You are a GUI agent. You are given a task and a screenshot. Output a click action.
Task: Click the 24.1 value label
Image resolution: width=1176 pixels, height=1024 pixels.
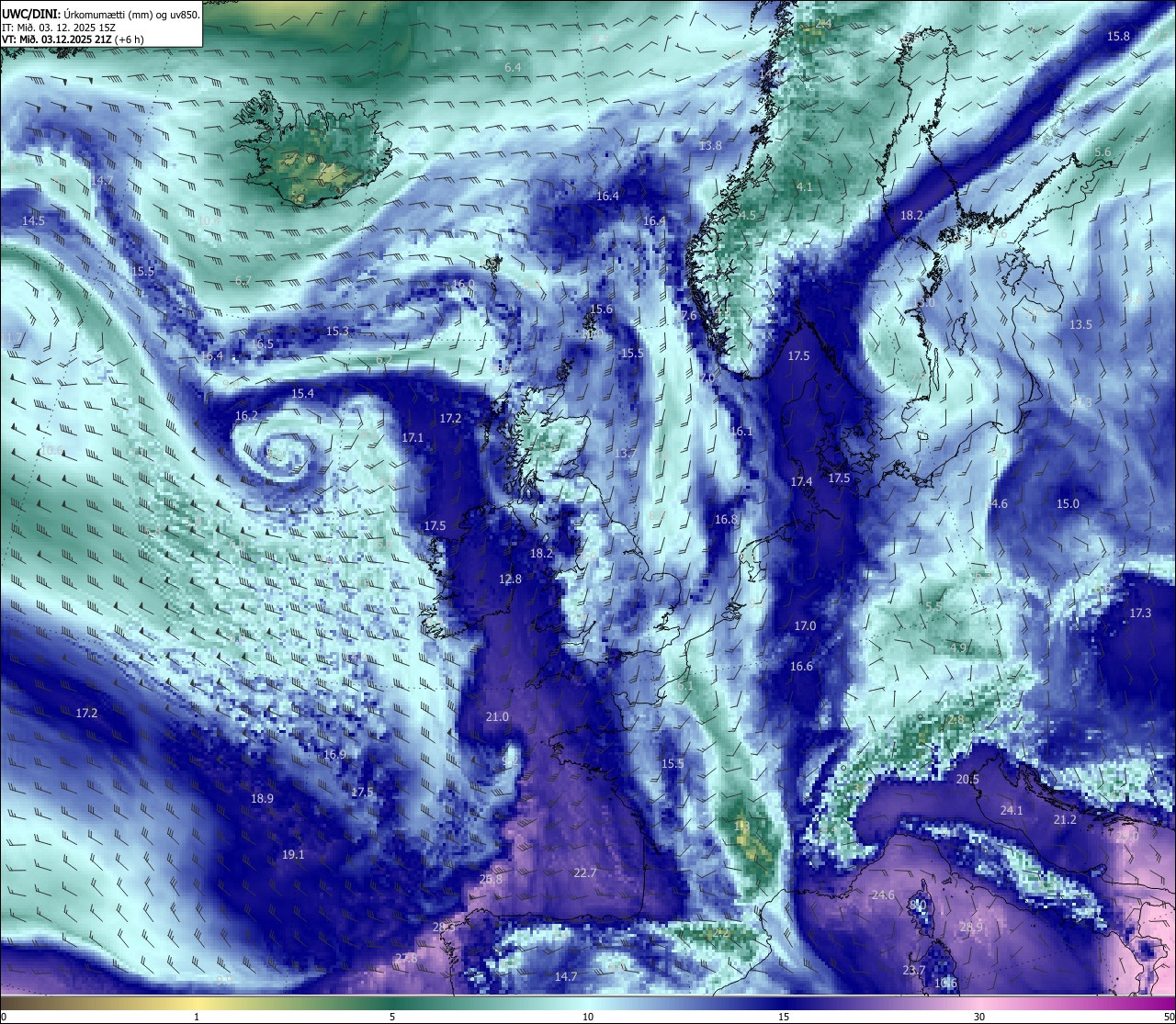(x=1012, y=811)
